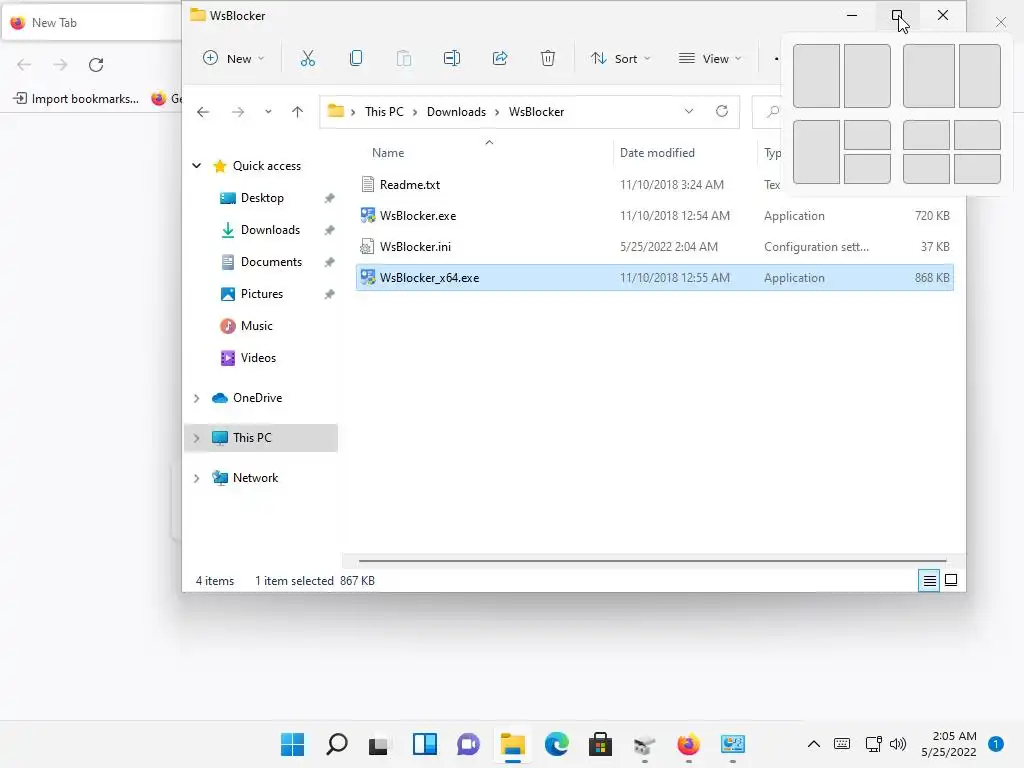
Task: Snap window to left half layout
Action: click(x=816, y=76)
